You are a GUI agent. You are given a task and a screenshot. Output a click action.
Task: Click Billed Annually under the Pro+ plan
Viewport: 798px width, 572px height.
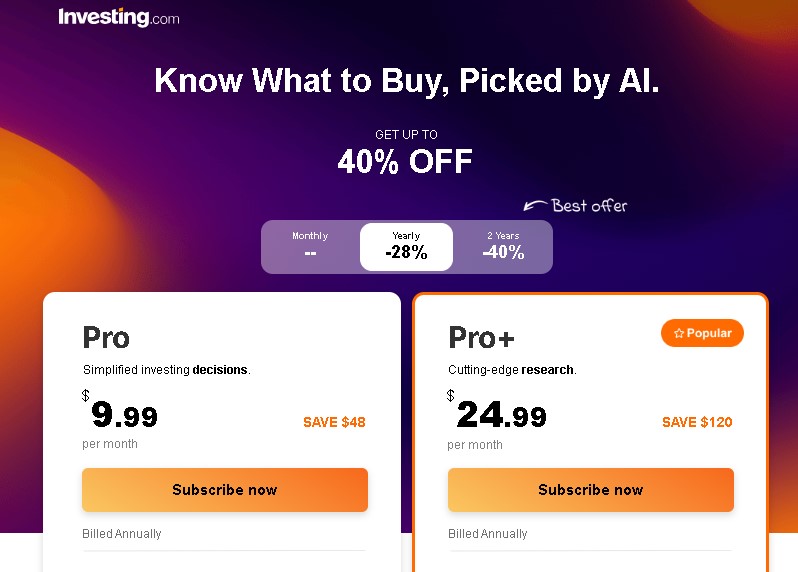click(488, 534)
